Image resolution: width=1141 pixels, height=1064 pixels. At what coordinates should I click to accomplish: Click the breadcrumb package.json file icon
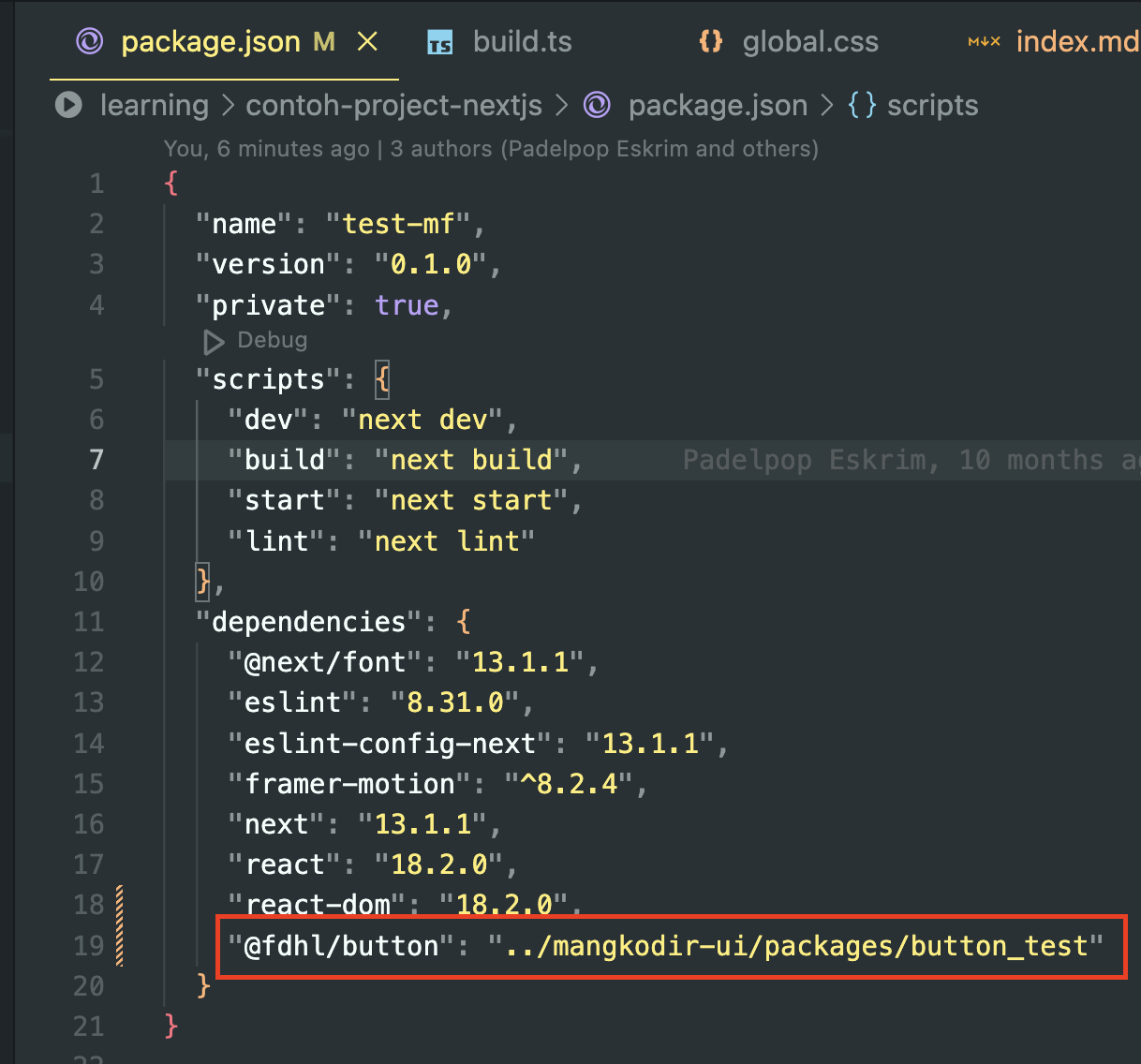[x=597, y=105]
